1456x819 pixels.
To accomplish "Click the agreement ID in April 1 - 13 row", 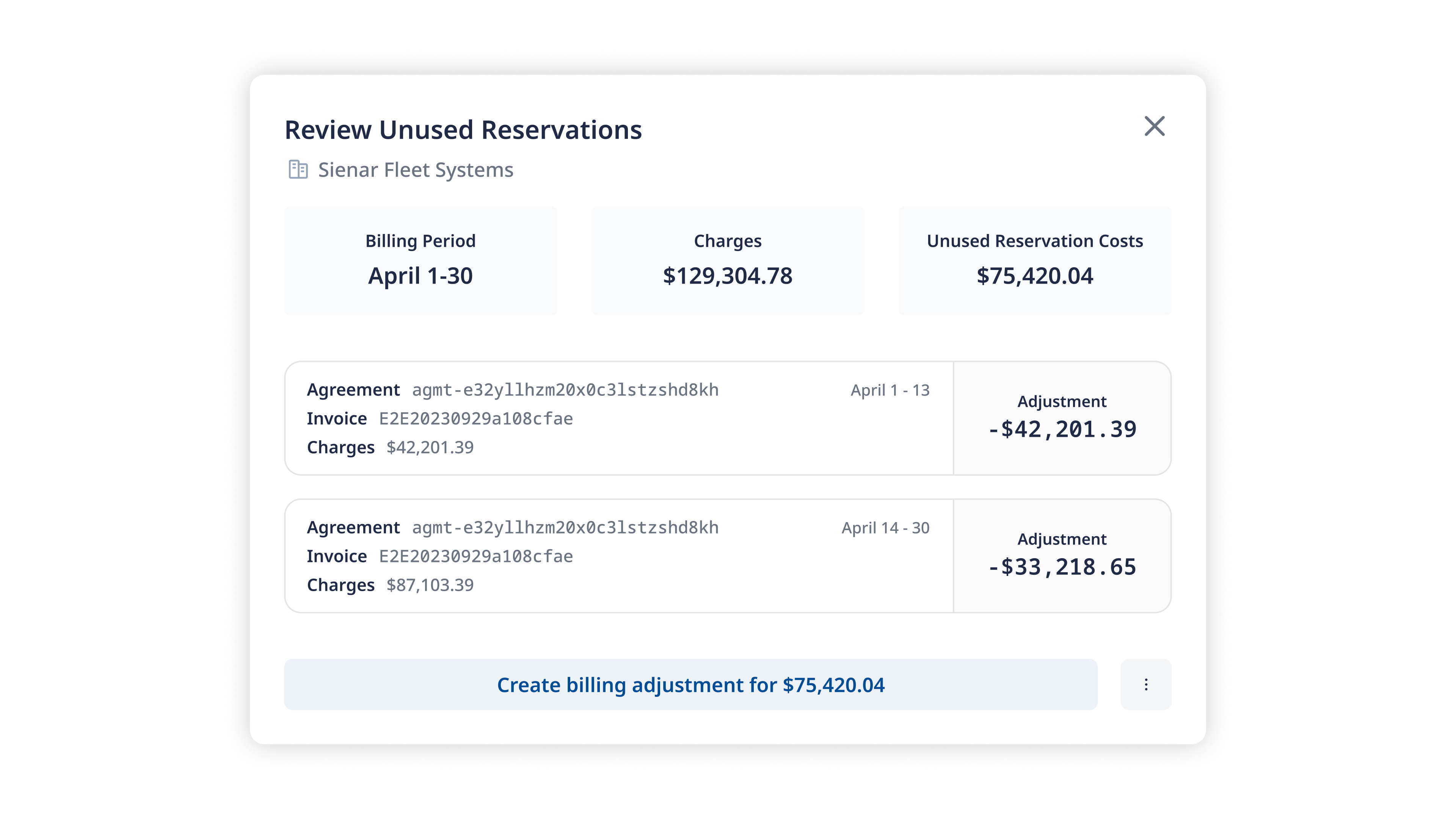I will pyautogui.click(x=565, y=390).
